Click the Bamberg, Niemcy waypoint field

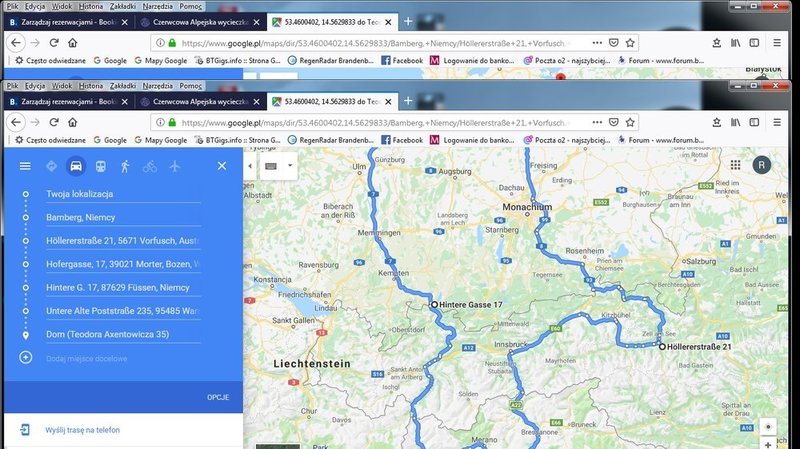pyautogui.click(x=122, y=216)
